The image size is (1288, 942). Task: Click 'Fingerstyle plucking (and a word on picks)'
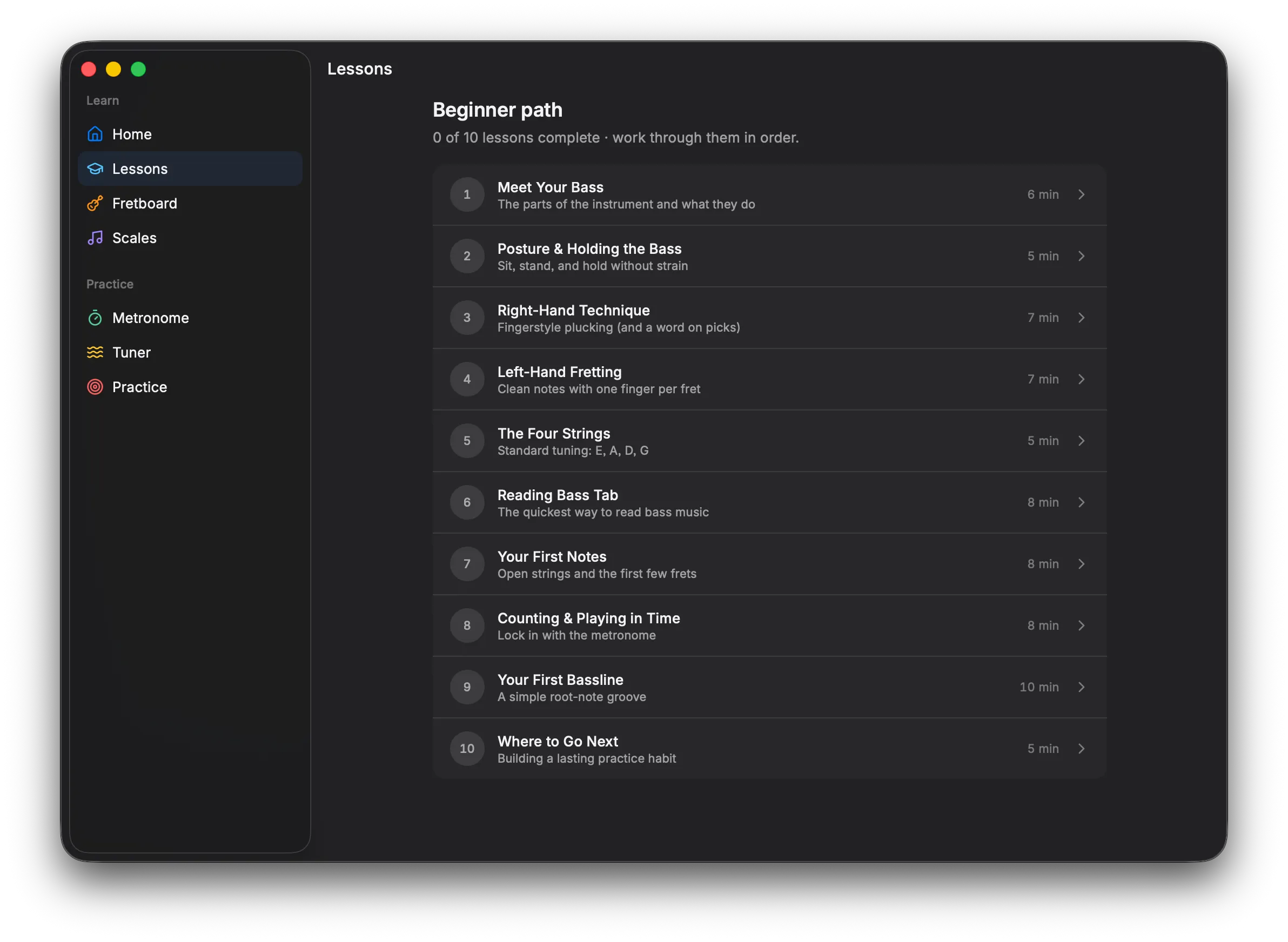(x=619, y=327)
